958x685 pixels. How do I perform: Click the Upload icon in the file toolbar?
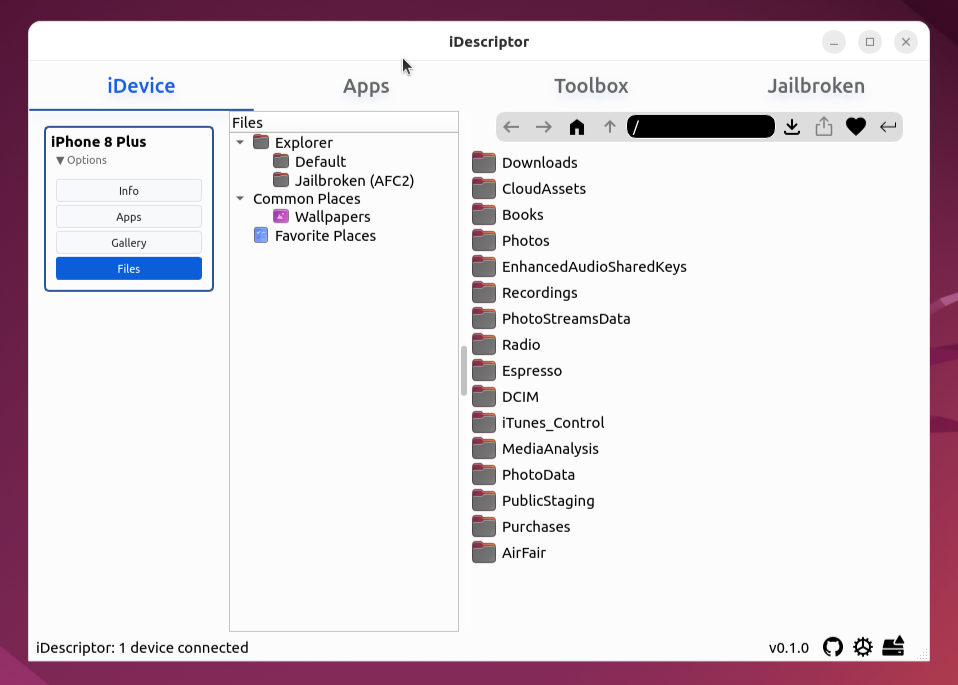(x=823, y=126)
